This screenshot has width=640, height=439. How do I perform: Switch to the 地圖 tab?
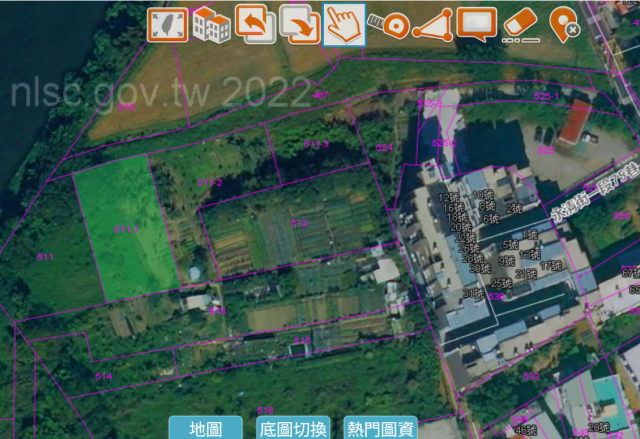(x=205, y=428)
